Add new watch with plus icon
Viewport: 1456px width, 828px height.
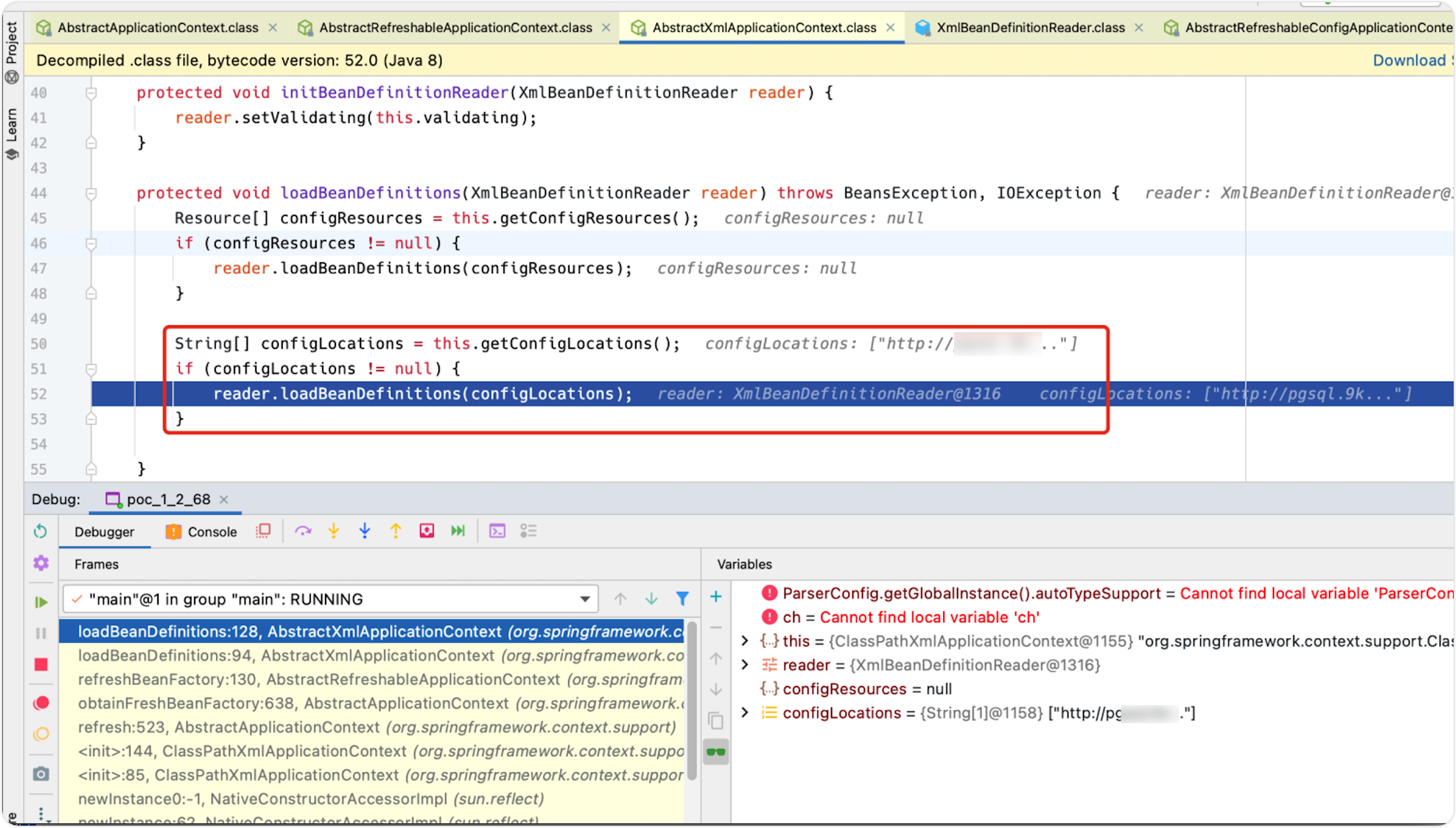(x=716, y=597)
